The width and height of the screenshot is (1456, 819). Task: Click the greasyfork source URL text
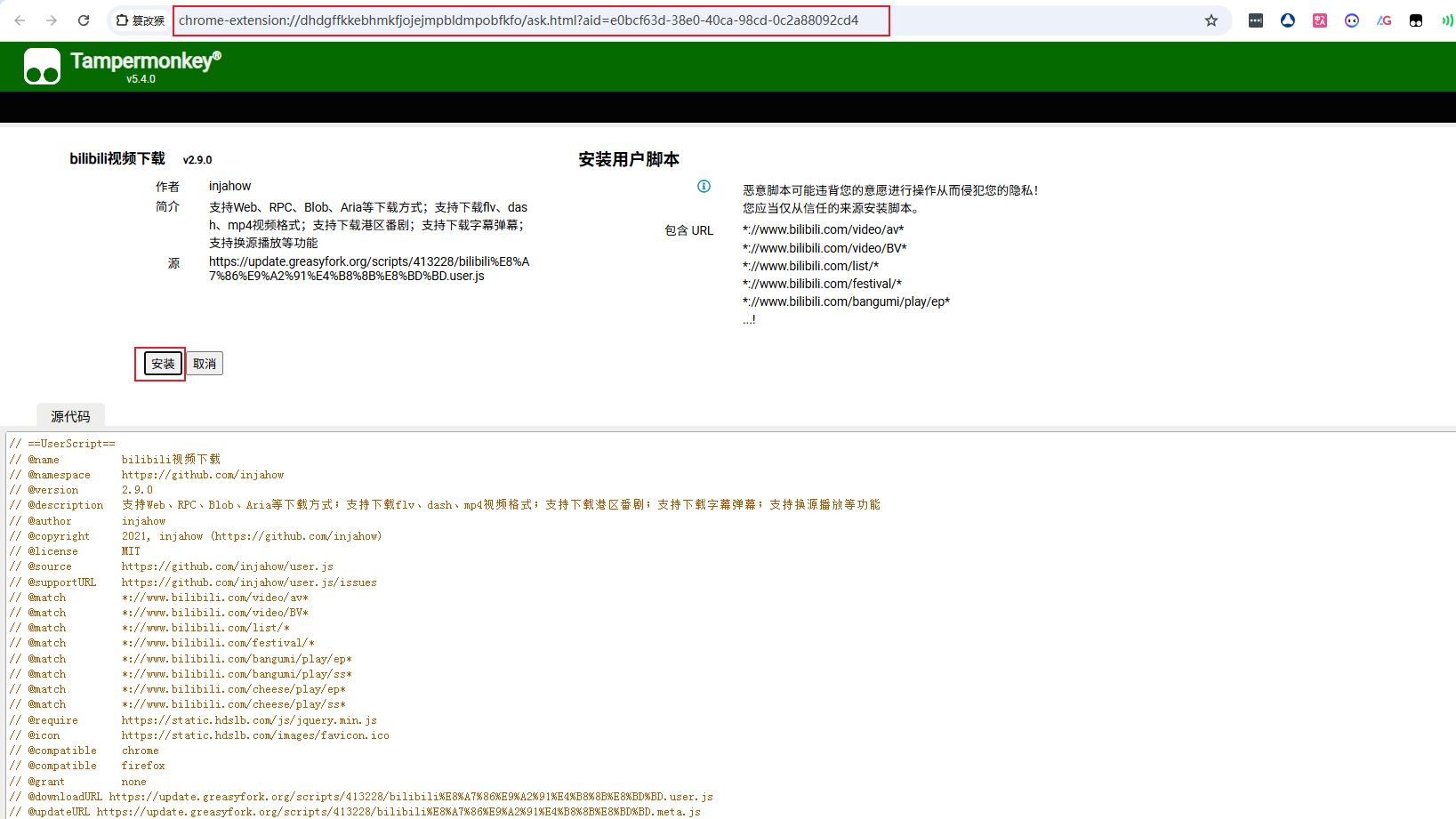point(369,269)
